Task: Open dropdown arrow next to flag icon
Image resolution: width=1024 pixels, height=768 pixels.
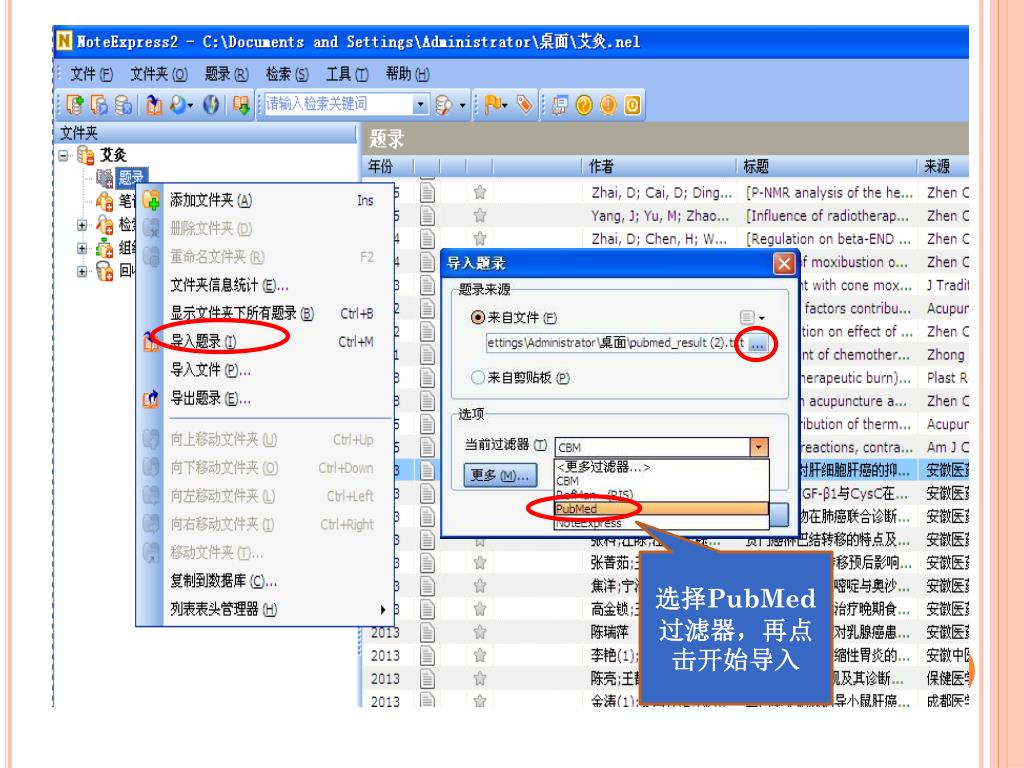Action: coord(506,104)
